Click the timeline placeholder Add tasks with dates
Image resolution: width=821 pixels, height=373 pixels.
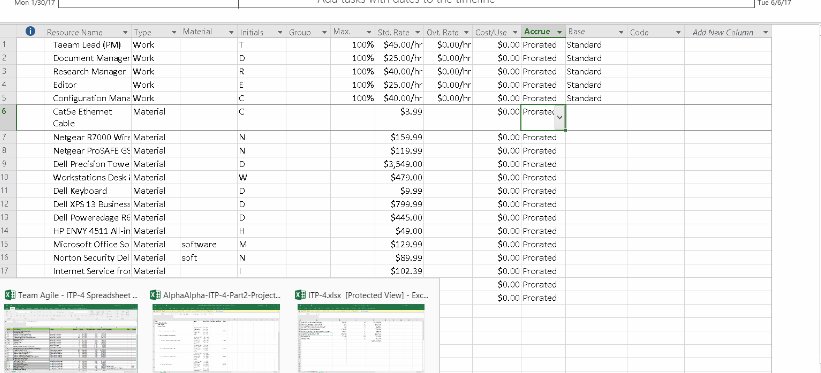pos(406,2)
